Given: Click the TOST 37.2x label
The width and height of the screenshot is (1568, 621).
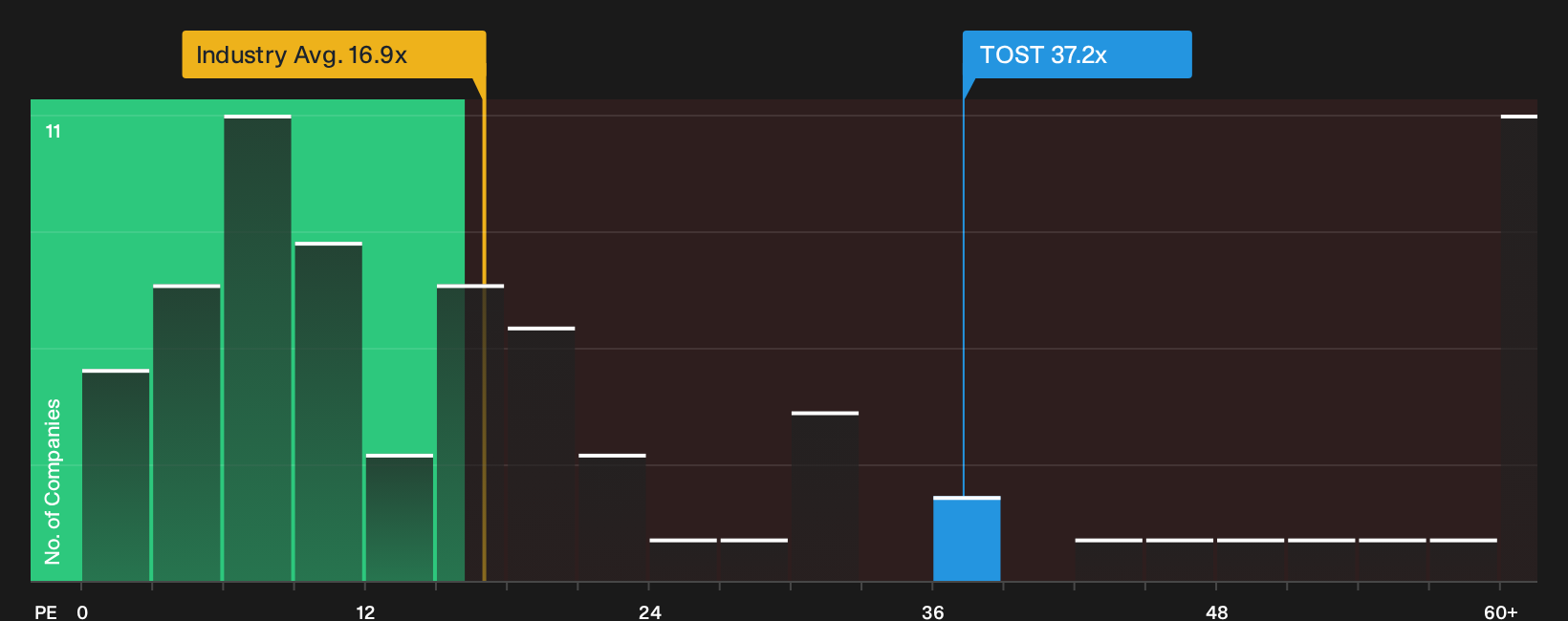Looking at the screenshot, I should pos(1078,54).
